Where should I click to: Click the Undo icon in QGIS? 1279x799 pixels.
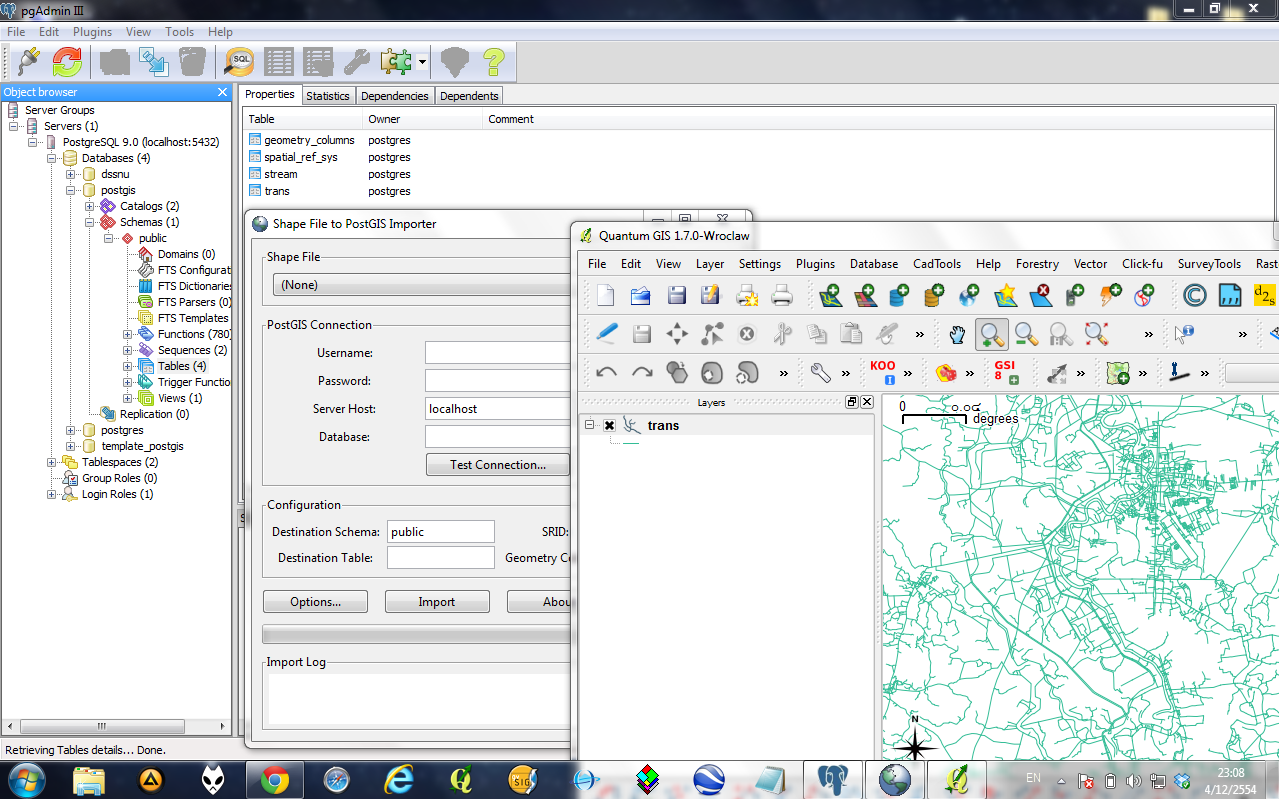607,371
